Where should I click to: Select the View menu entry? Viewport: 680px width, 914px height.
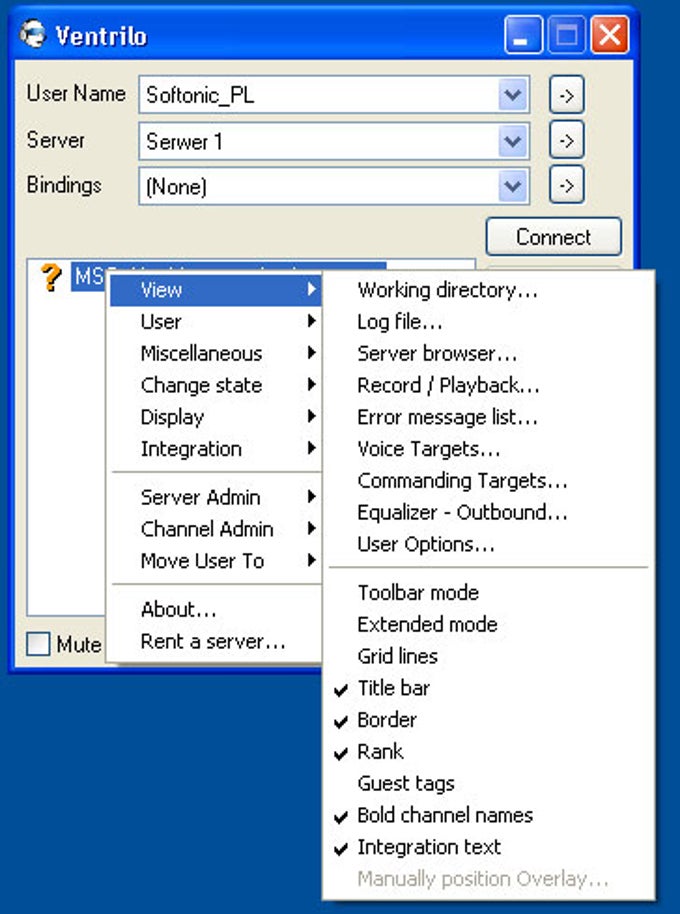coord(216,290)
